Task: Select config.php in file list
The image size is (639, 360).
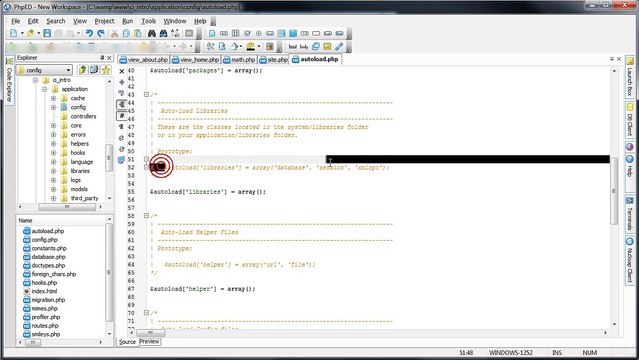Action: pyautogui.click(x=44, y=240)
